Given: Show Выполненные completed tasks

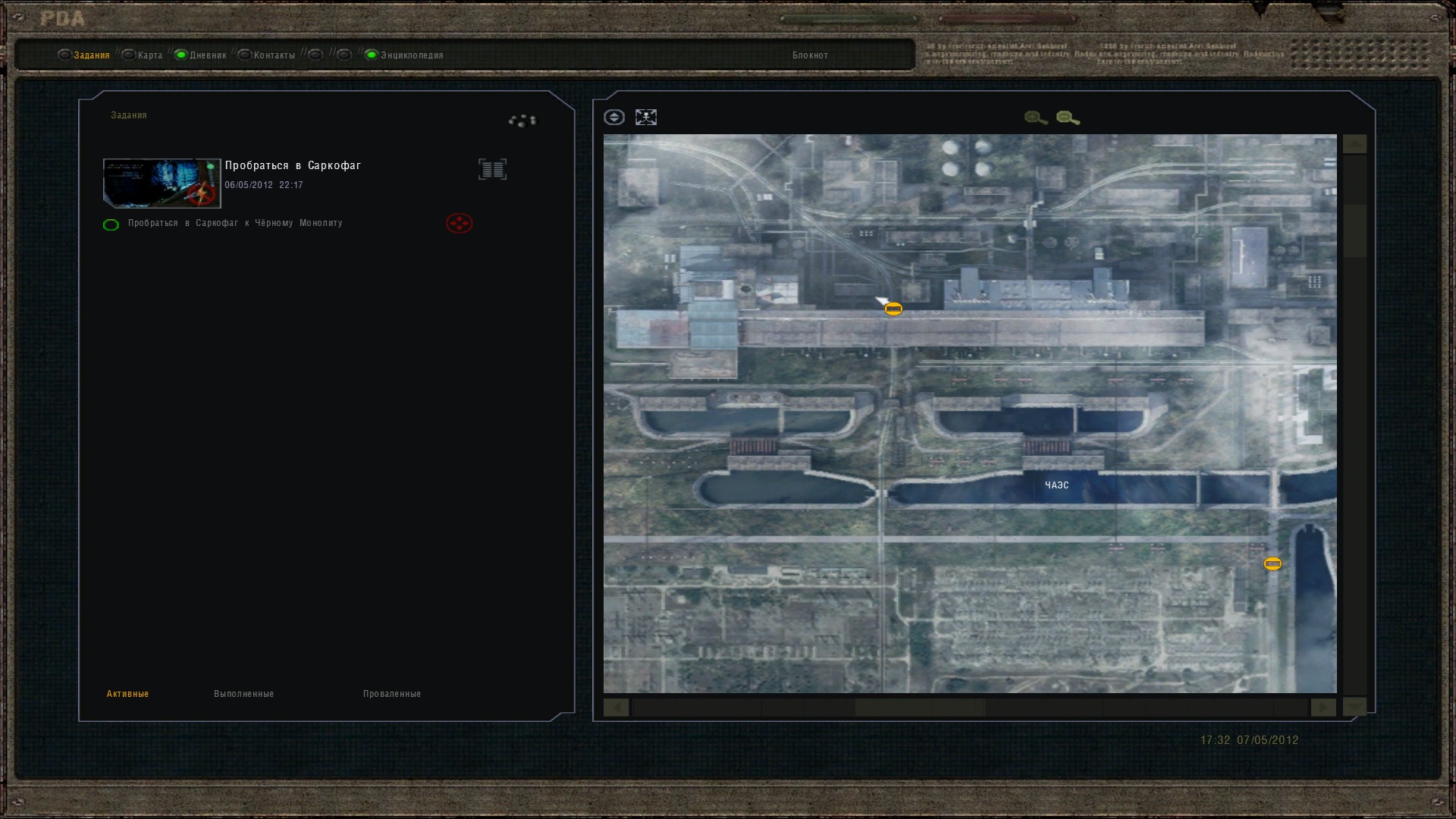Looking at the screenshot, I should coord(243,694).
